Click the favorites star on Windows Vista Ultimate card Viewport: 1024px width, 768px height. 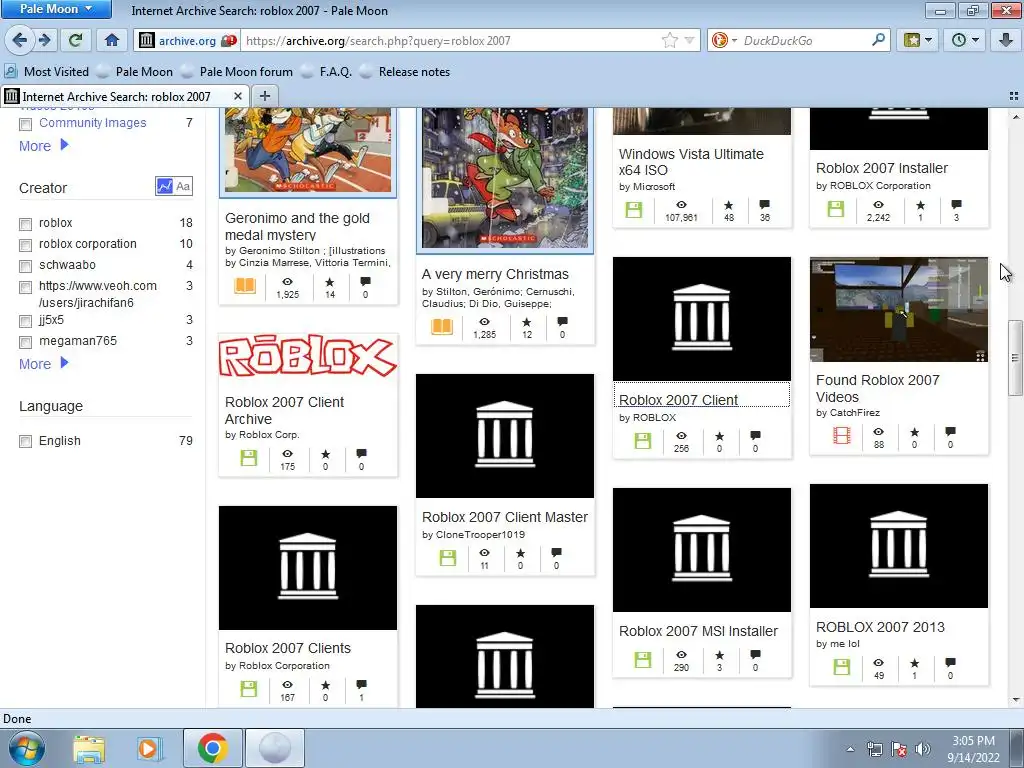point(729,205)
